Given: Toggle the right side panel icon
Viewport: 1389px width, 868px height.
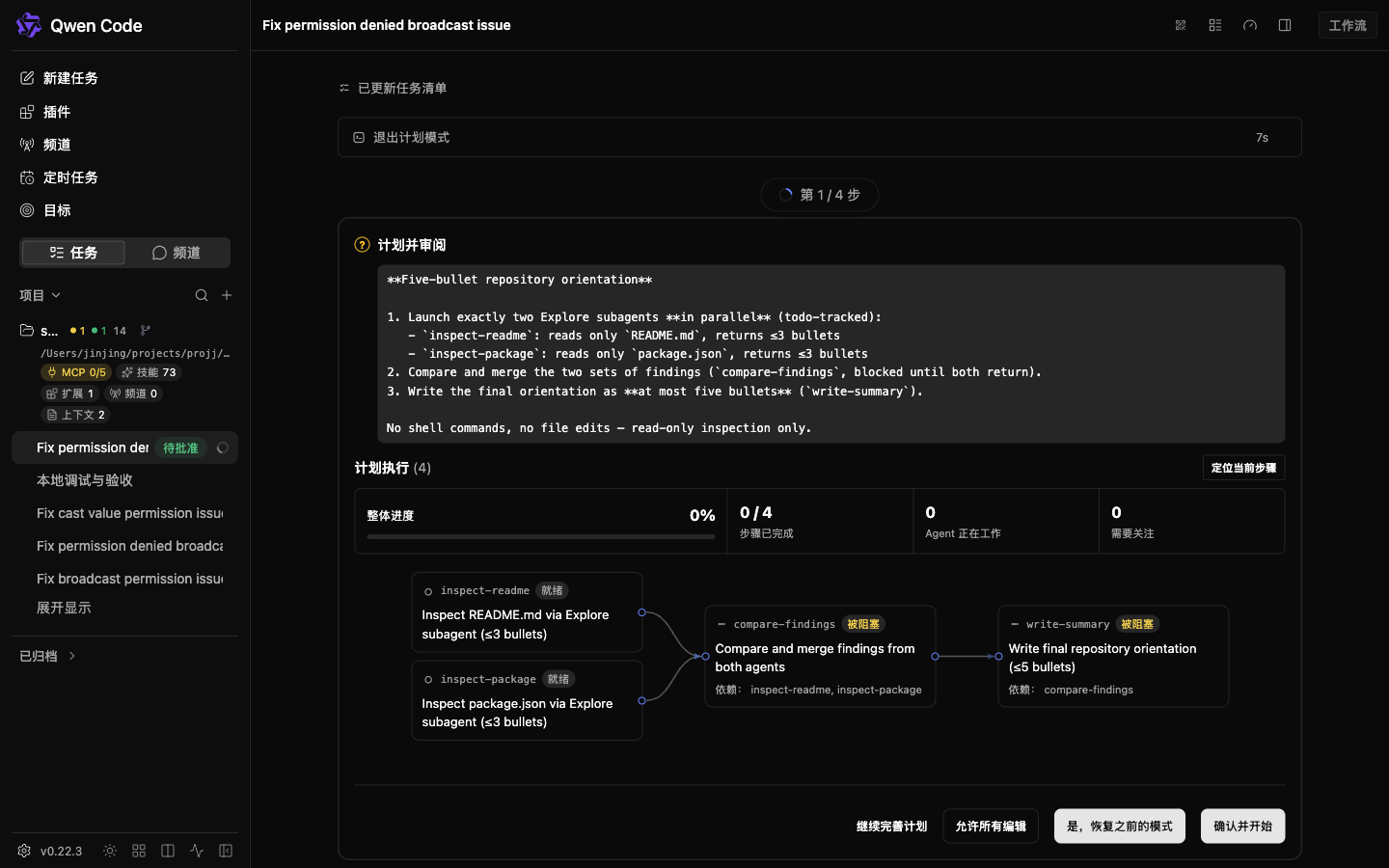Looking at the screenshot, I should (1285, 25).
